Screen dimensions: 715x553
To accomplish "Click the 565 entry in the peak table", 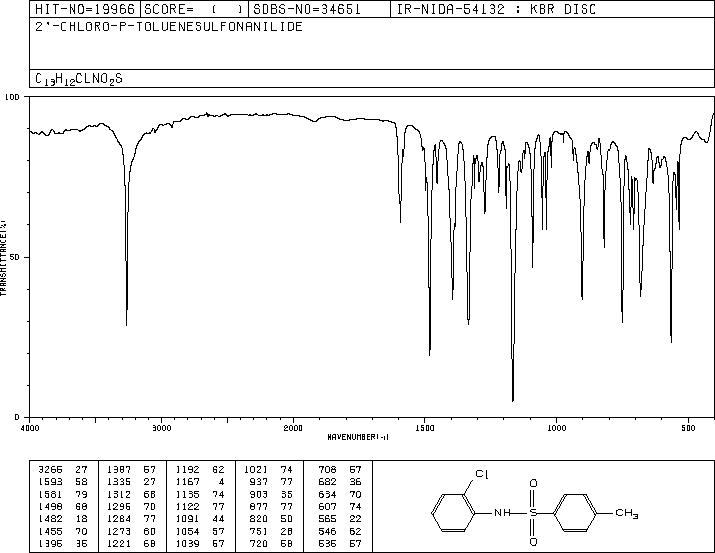I will [327, 519].
